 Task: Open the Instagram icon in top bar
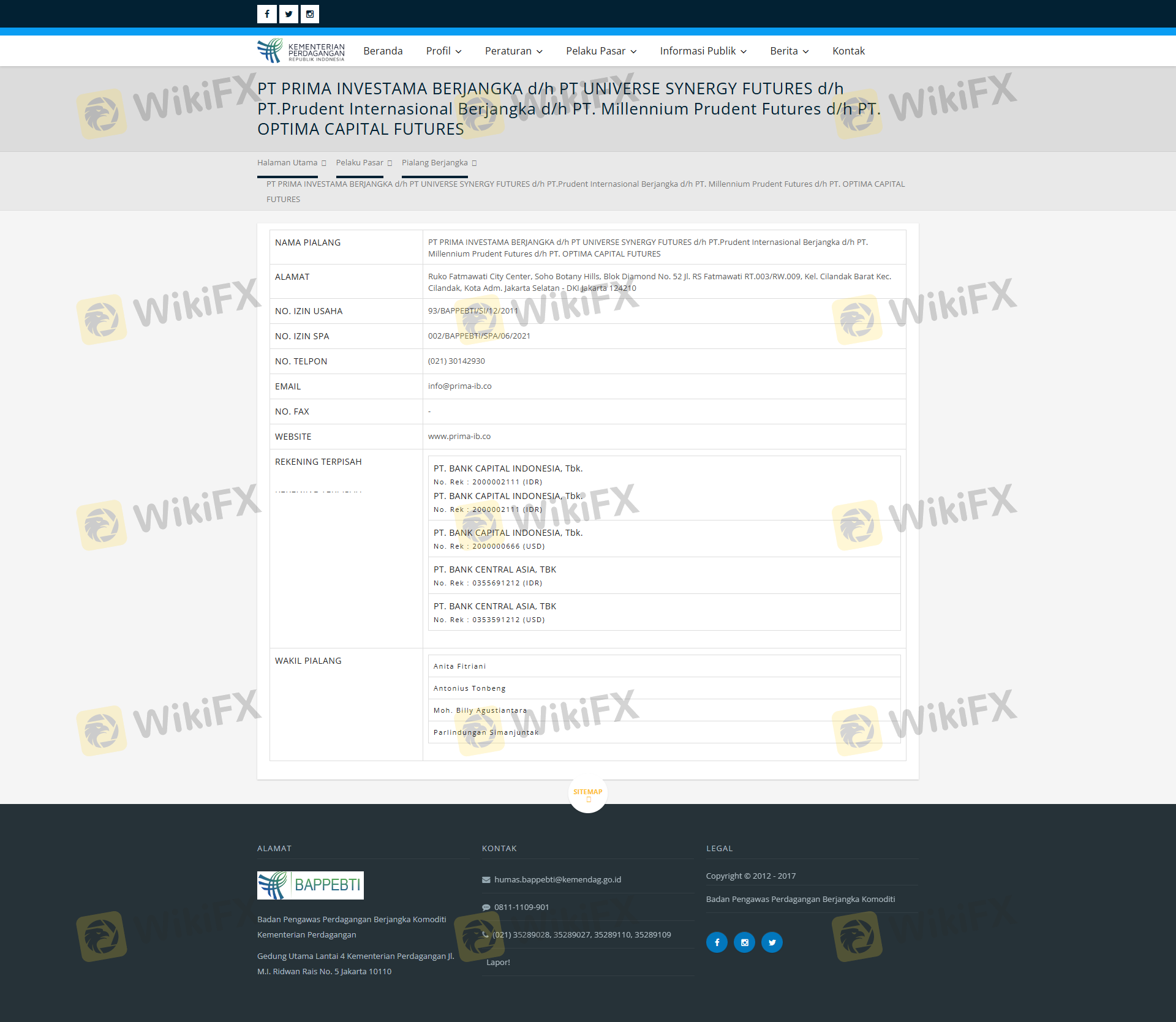point(310,14)
